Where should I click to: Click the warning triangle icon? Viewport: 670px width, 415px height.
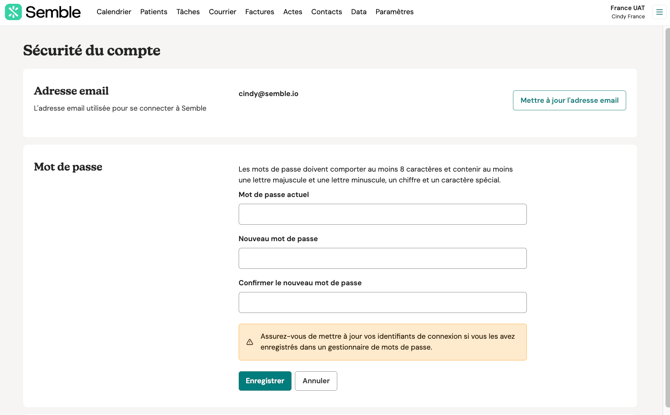(x=250, y=342)
